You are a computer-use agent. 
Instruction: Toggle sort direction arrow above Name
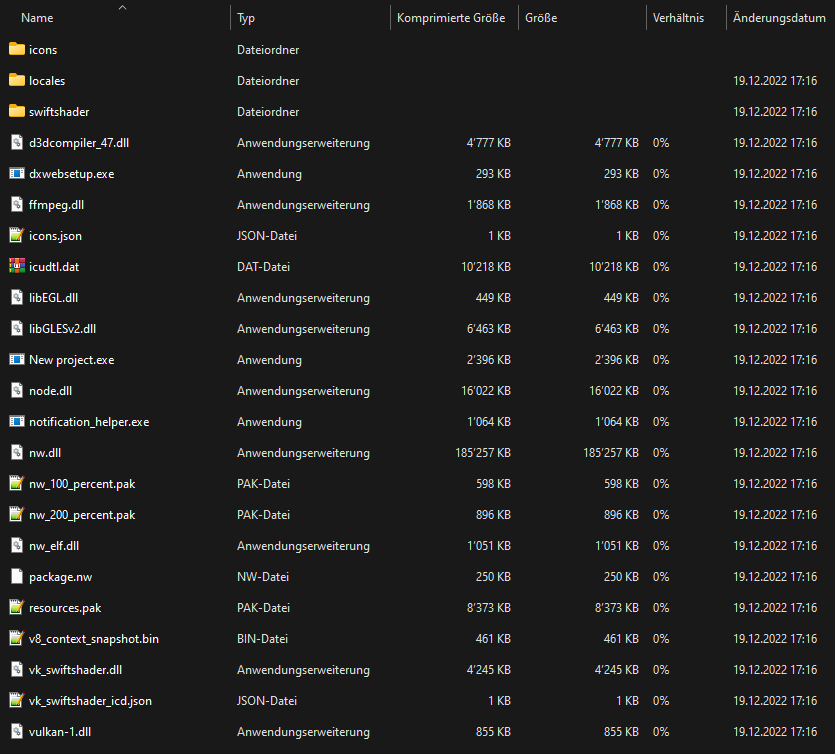[122, 7]
